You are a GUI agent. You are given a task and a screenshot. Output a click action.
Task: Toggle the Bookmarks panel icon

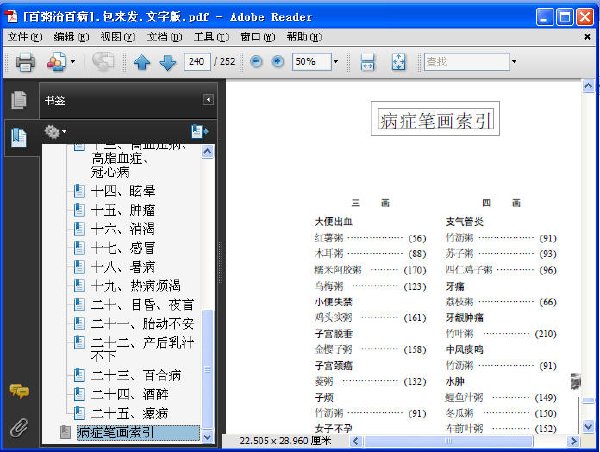point(19,138)
